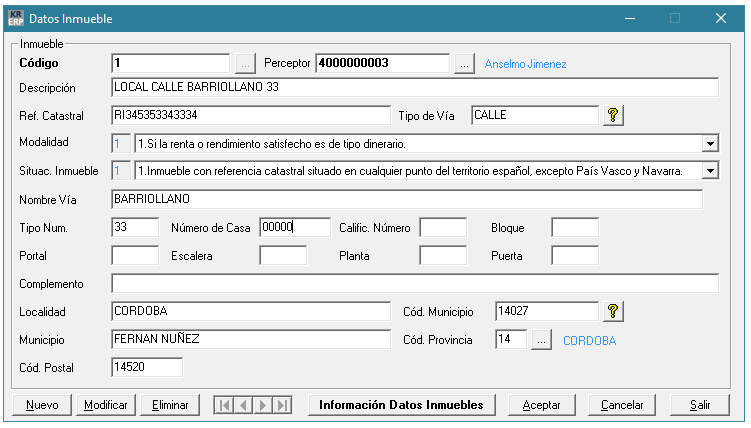Go to the next record
Viewport: 751px width, 428px height.
point(263,405)
